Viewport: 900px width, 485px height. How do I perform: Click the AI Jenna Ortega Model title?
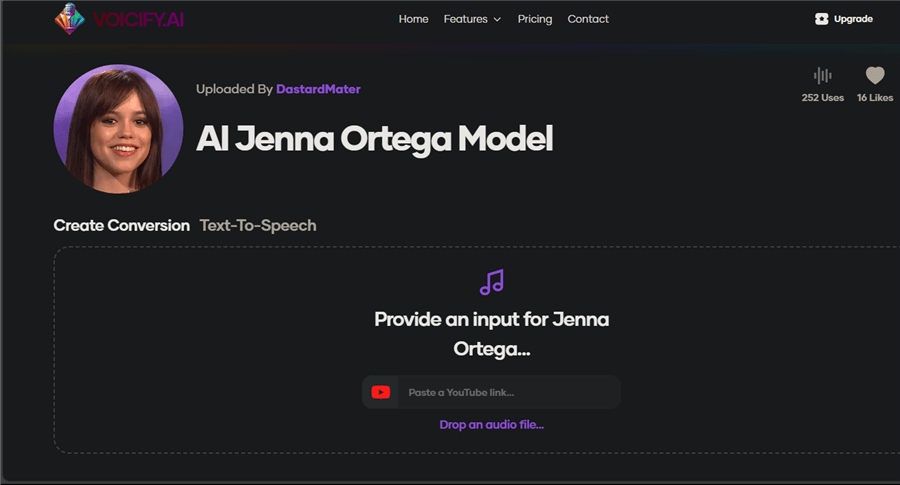[374, 139]
